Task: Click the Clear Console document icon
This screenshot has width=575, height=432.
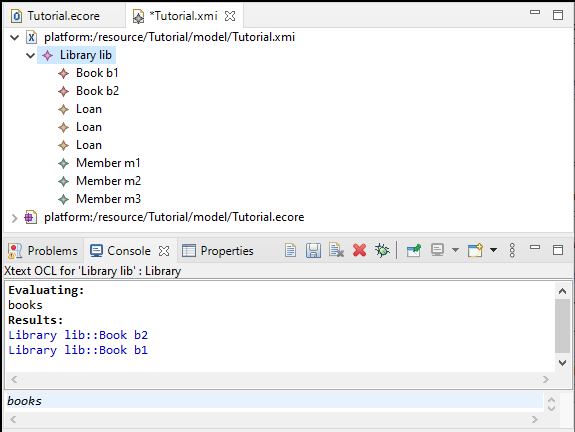Action: (x=290, y=251)
